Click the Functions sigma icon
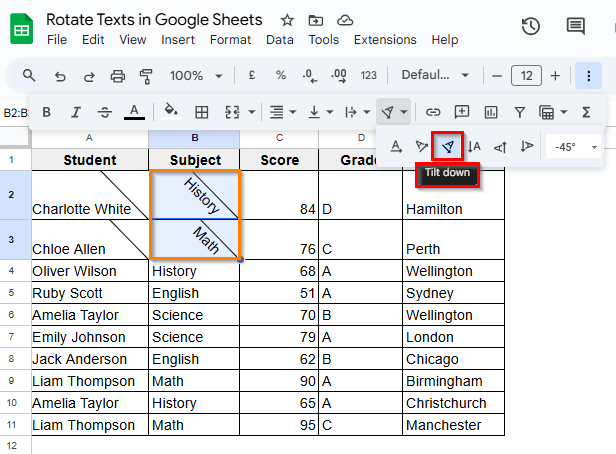The height and width of the screenshot is (454, 616). tap(586, 112)
